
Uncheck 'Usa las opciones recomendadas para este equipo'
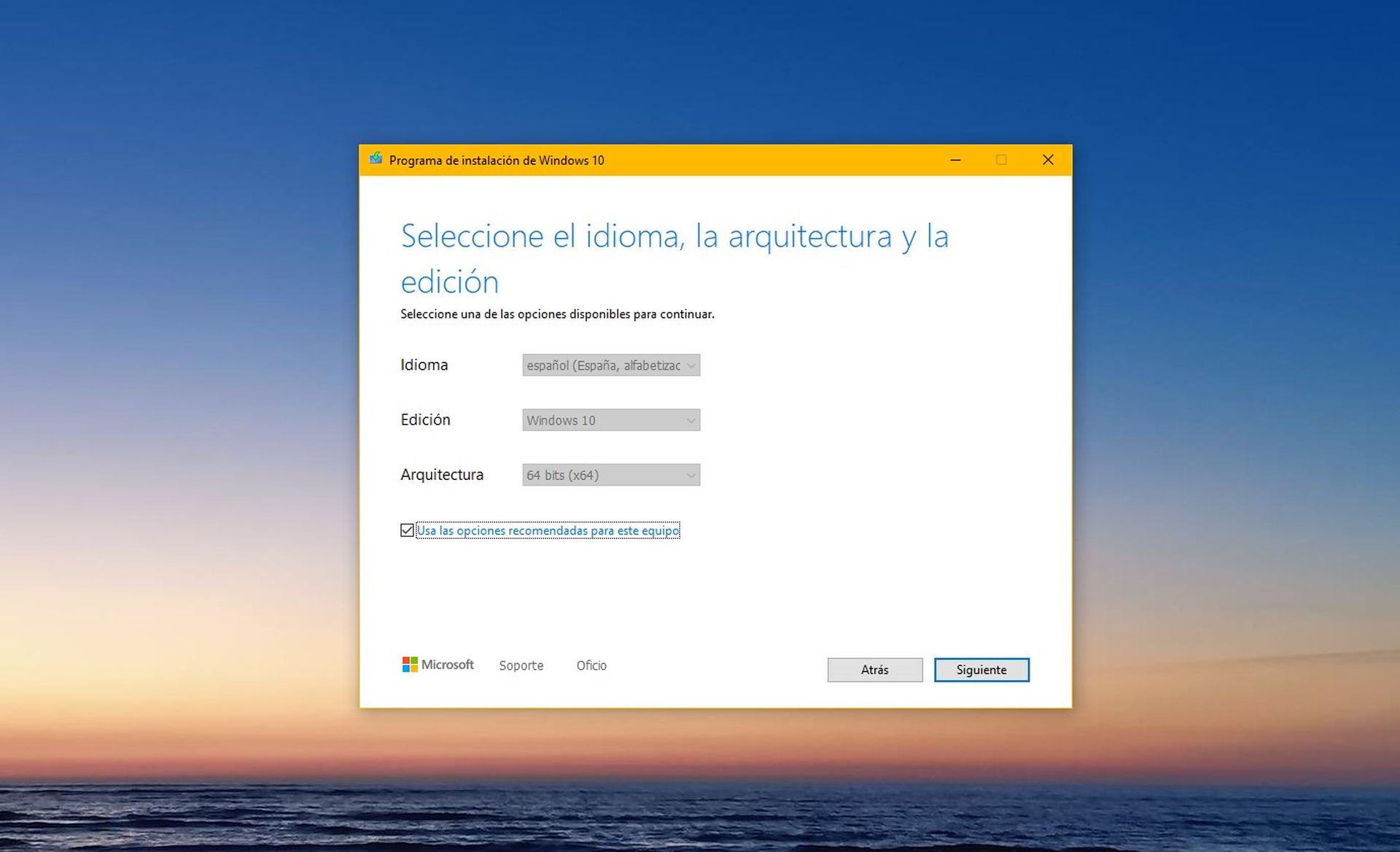point(407,530)
